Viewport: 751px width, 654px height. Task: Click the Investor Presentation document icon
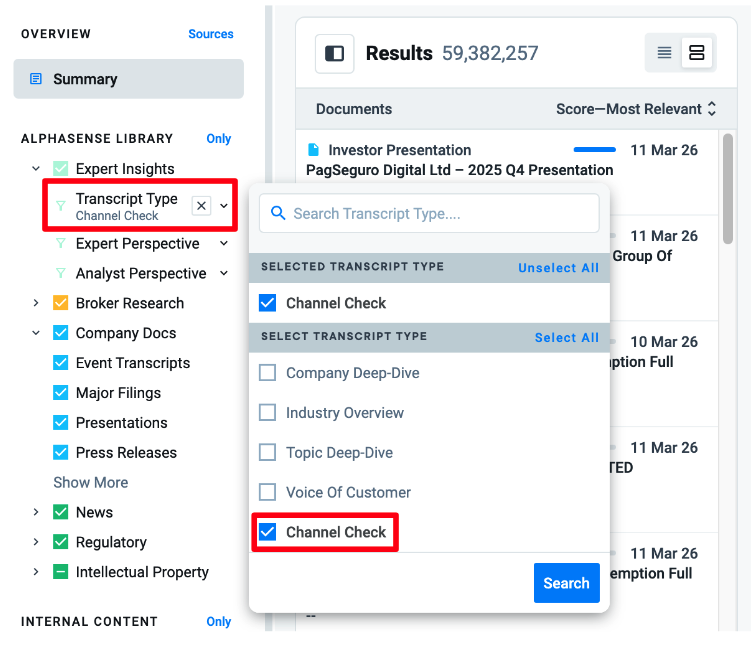(313, 150)
